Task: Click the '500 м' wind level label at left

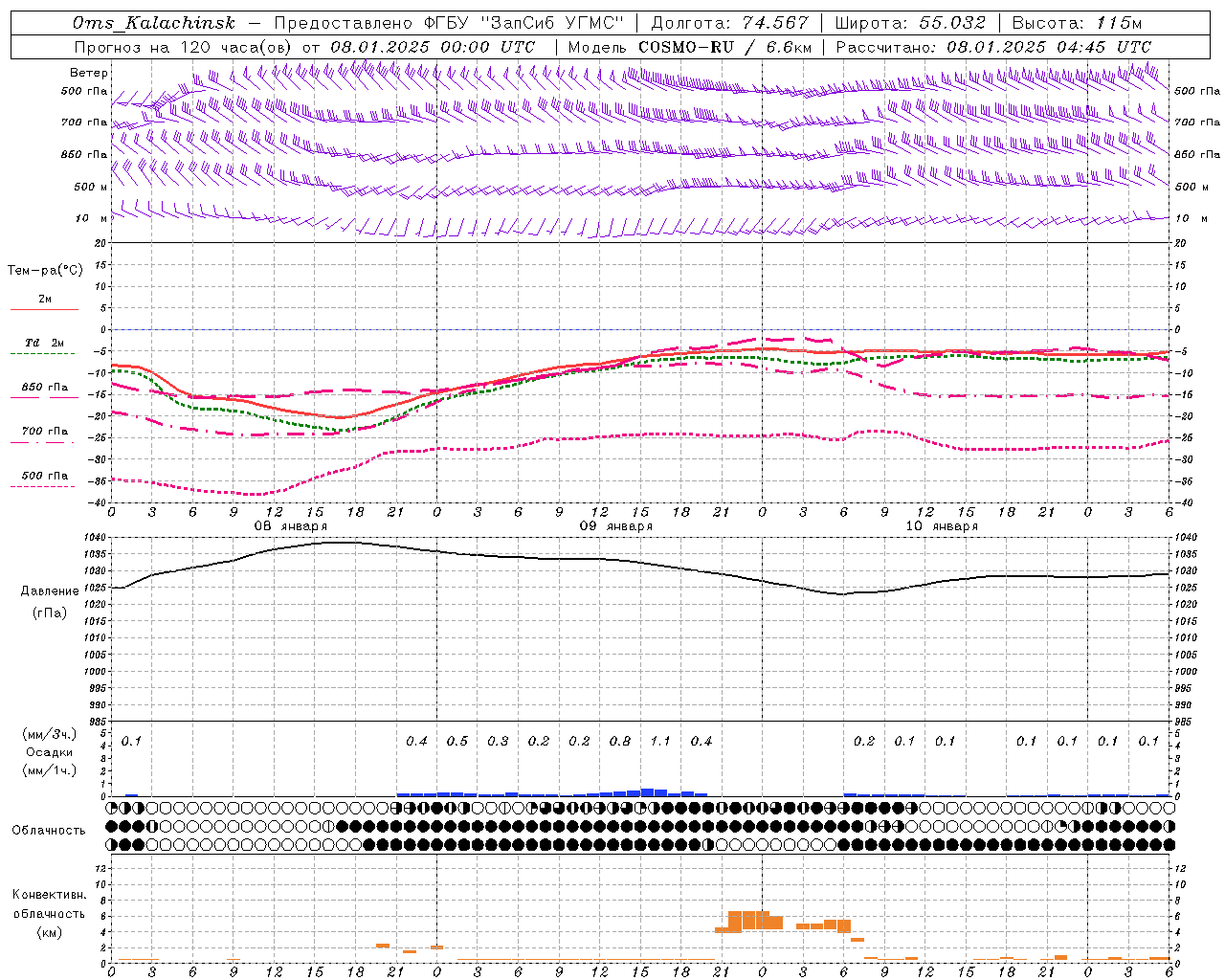Action: point(92,187)
